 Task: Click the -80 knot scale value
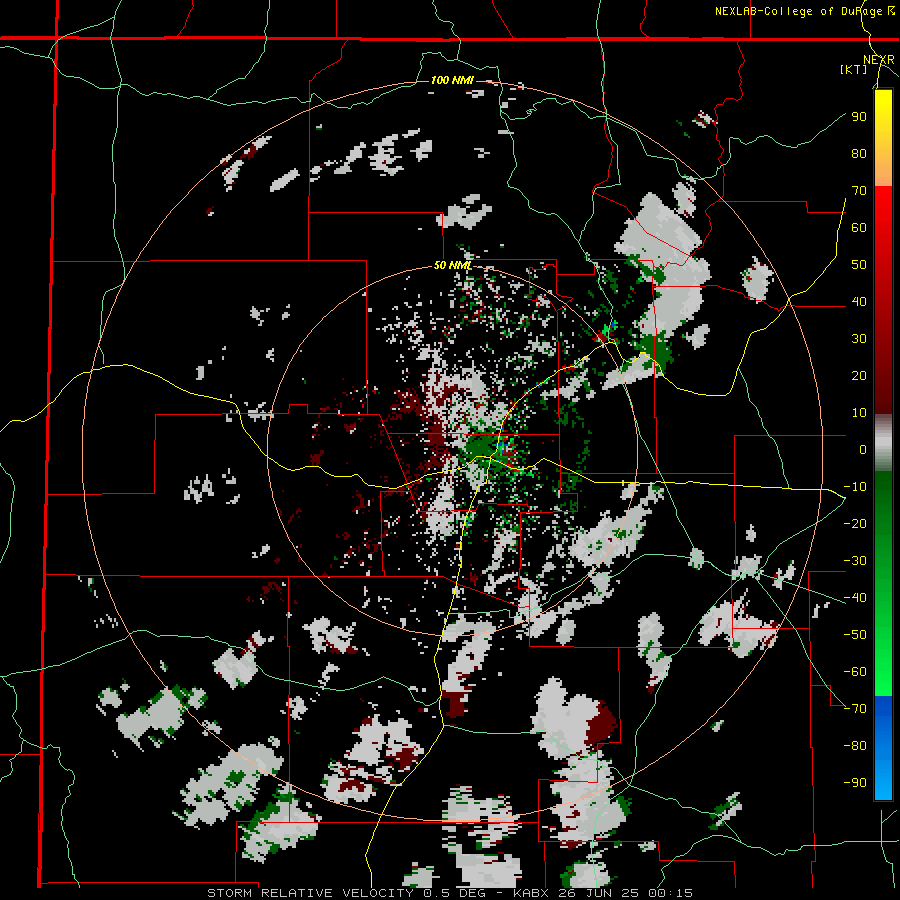click(x=855, y=746)
